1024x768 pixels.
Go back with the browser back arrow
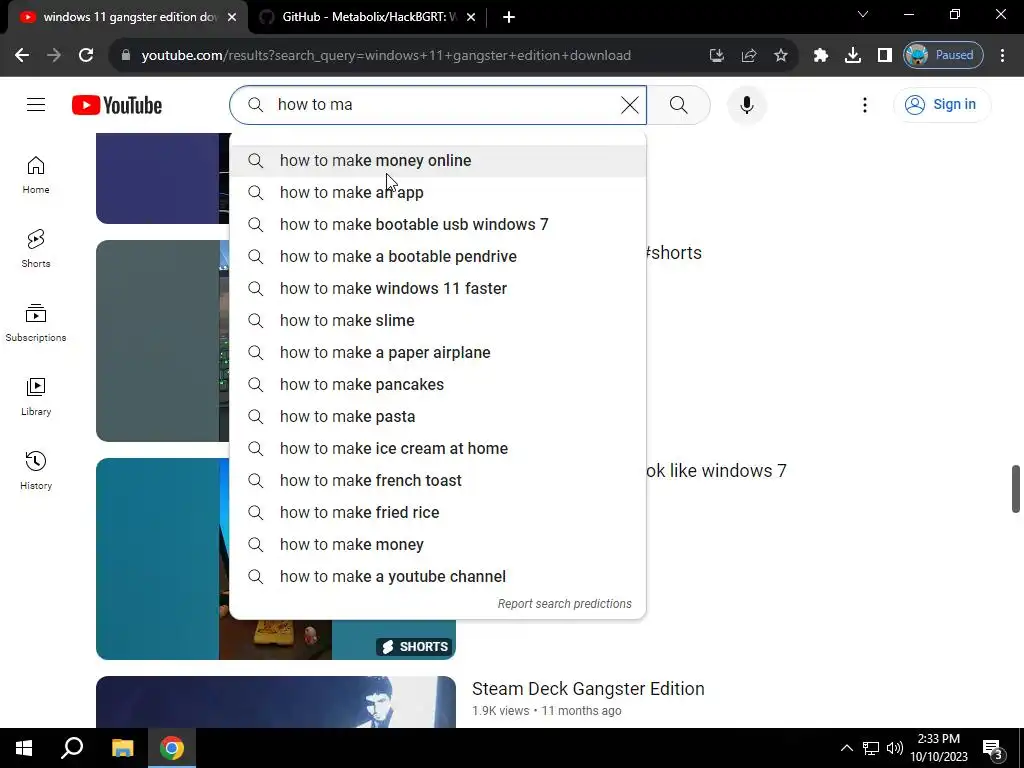(22, 56)
